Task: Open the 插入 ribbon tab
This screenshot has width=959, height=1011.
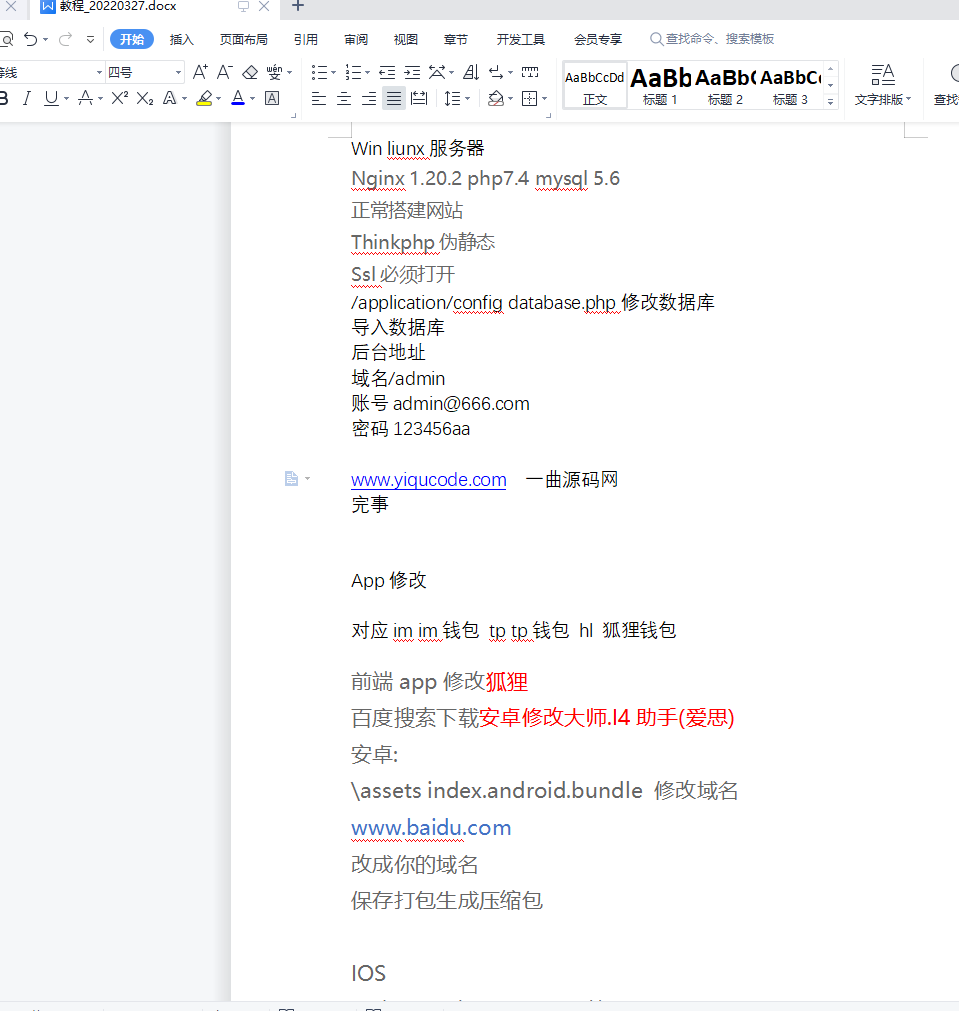Action: 181,39
